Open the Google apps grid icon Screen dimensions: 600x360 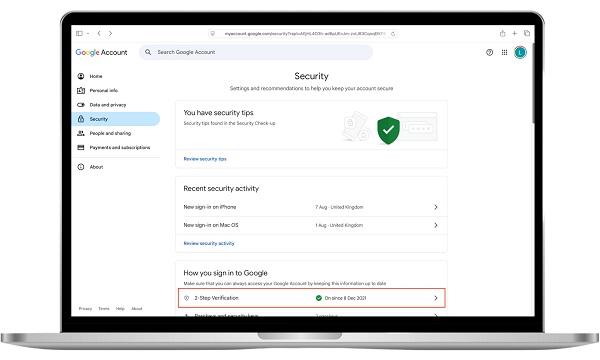pyautogui.click(x=504, y=52)
